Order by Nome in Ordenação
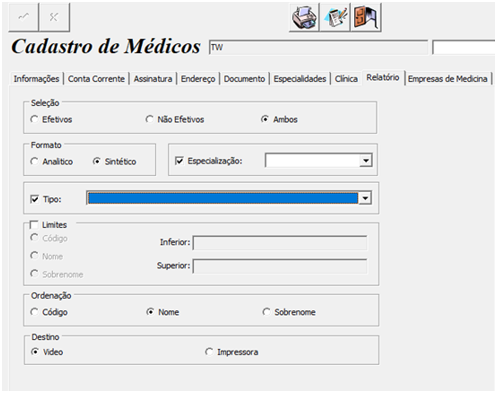The width and height of the screenshot is (496, 393). tap(162, 312)
